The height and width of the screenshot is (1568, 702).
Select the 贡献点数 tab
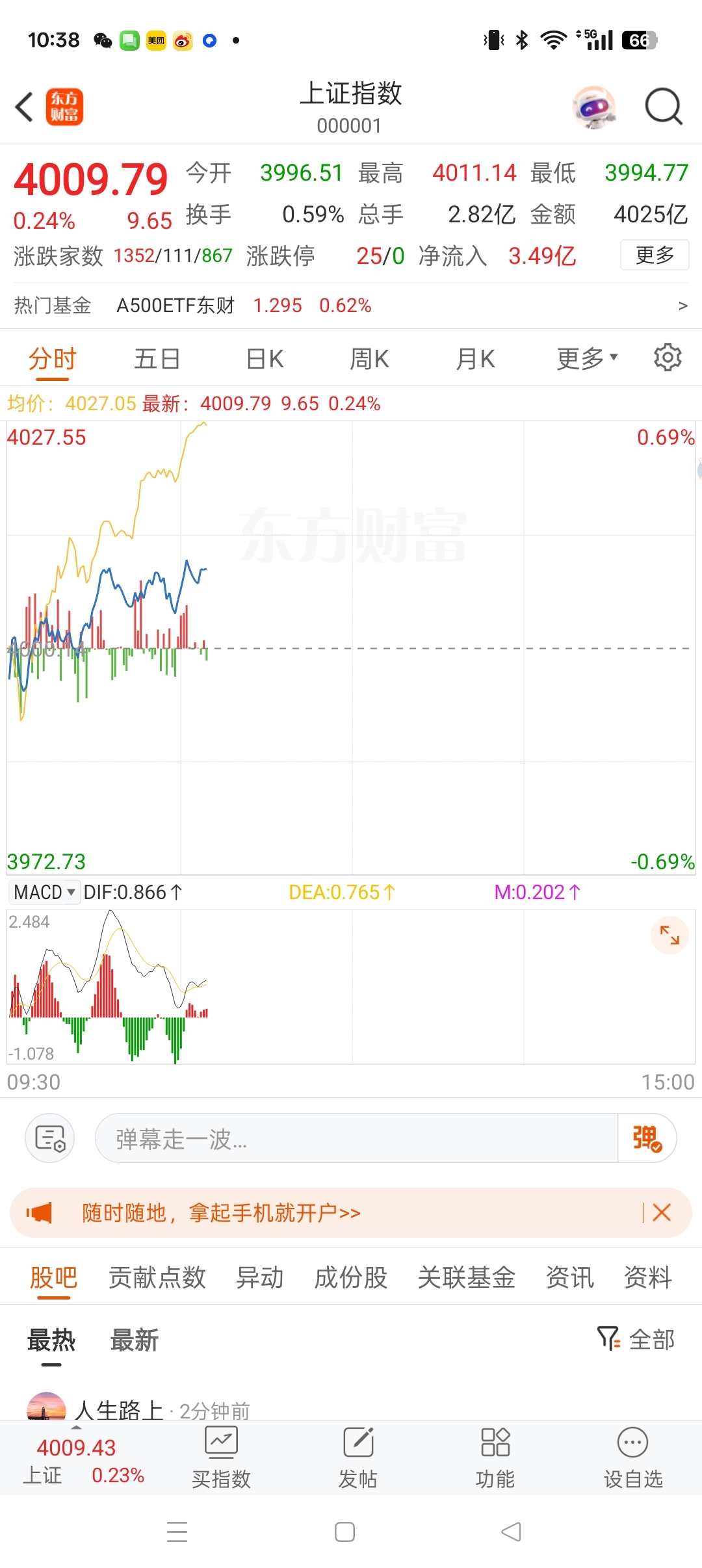(157, 1277)
